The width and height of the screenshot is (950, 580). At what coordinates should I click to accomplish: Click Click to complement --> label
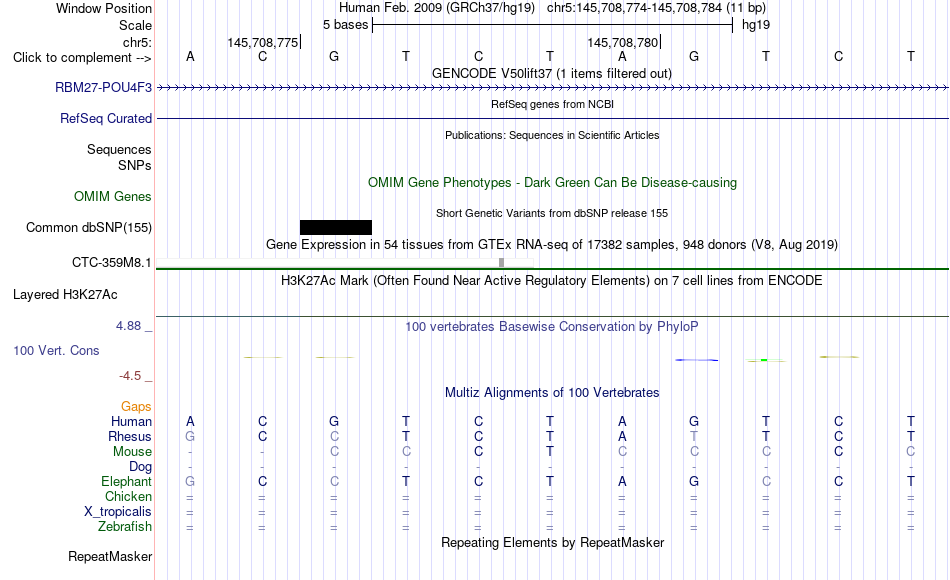(x=82, y=58)
